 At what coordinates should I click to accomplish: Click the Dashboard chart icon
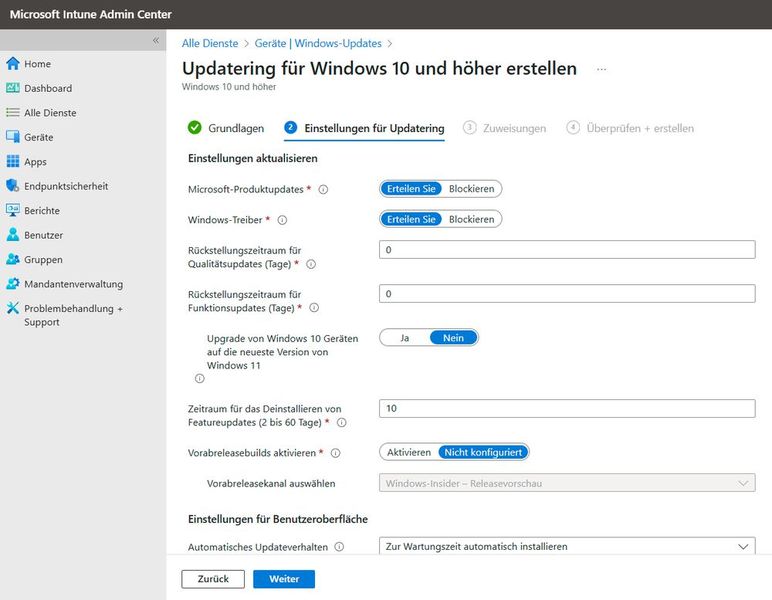coord(13,88)
